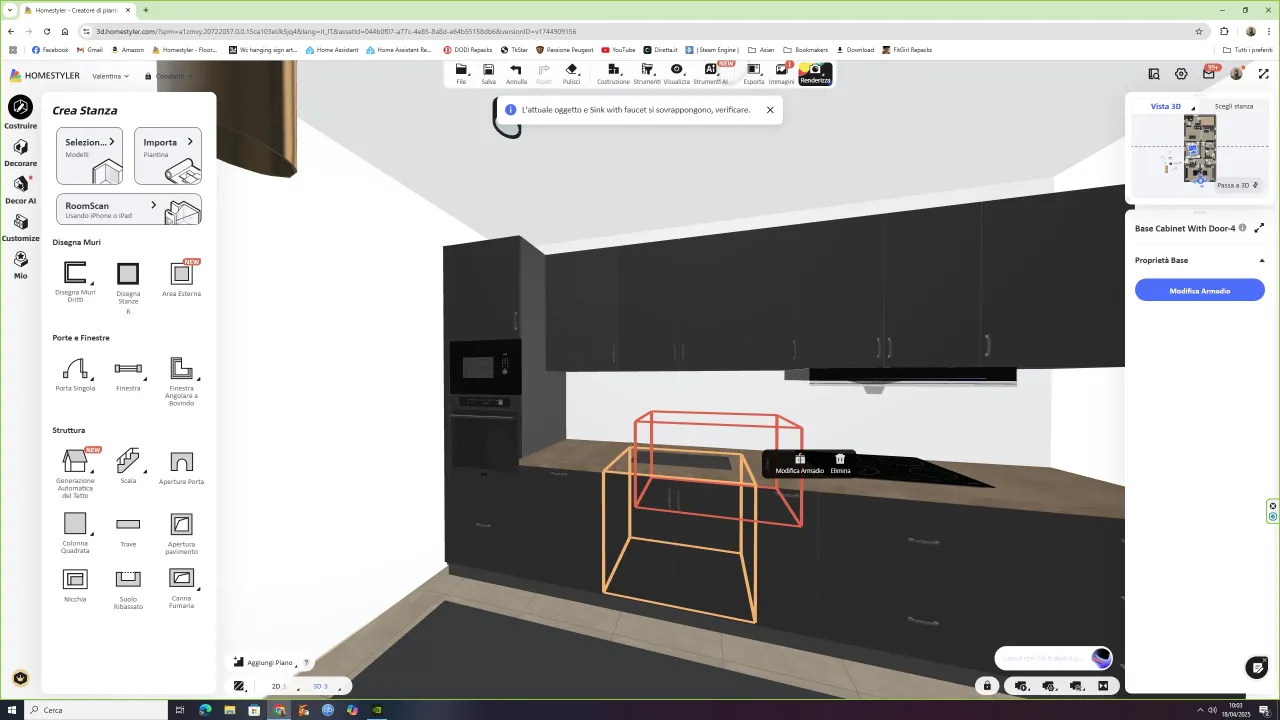The image size is (1280, 720).
Task: Save the project with Salva
Action: tap(488, 74)
